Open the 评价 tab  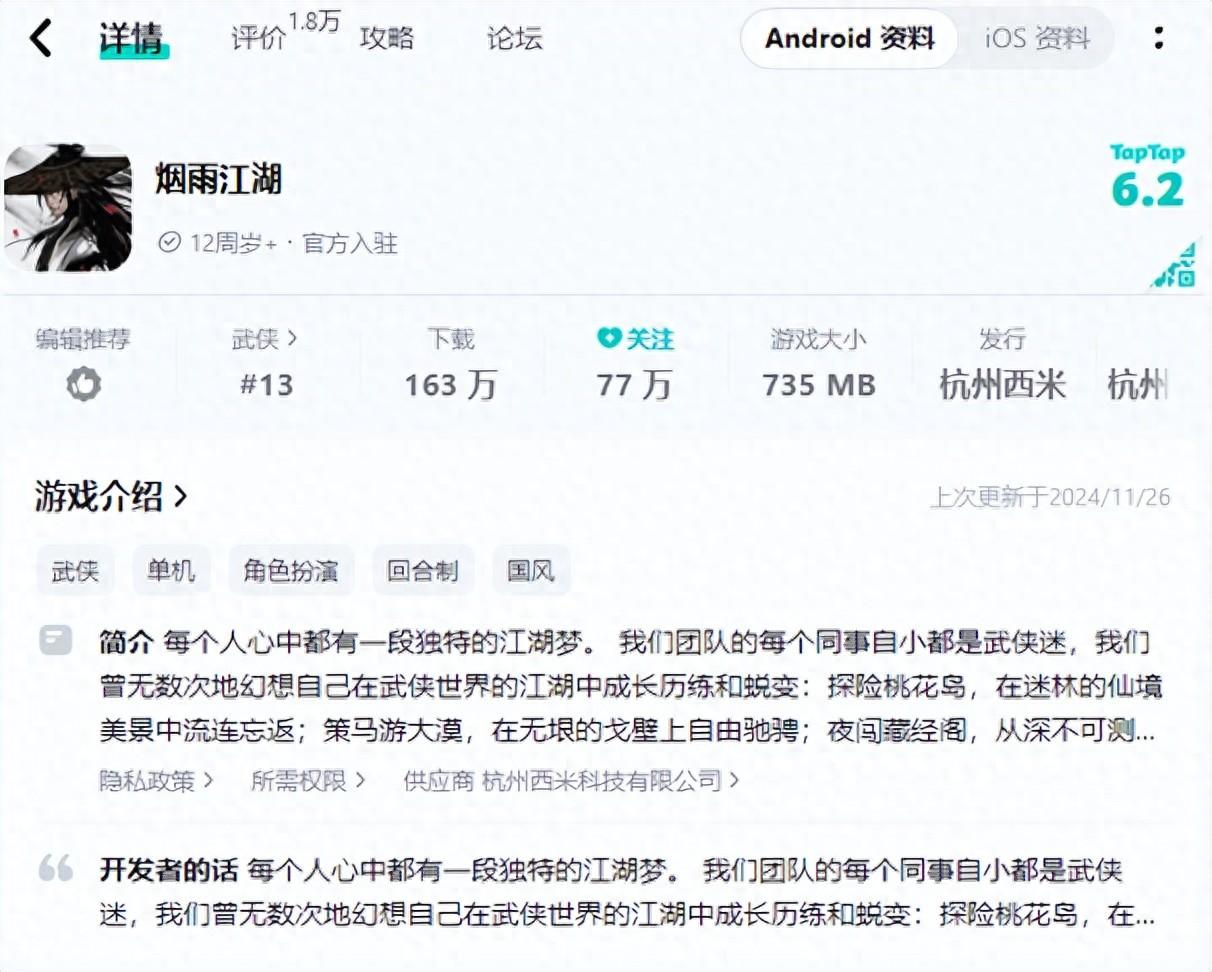(x=258, y=38)
